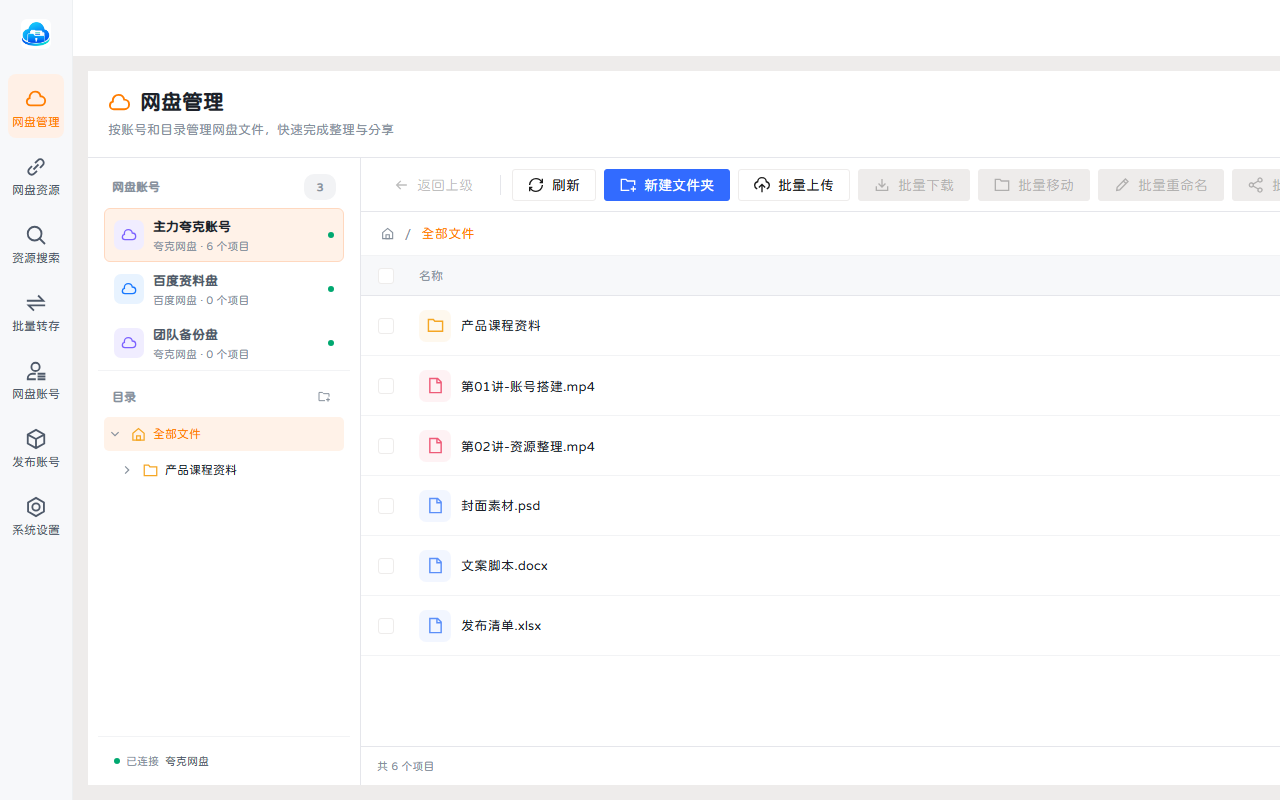Click the blue cloud app logo
Image resolution: width=1280 pixels, height=800 pixels.
[x=36, y=35]
